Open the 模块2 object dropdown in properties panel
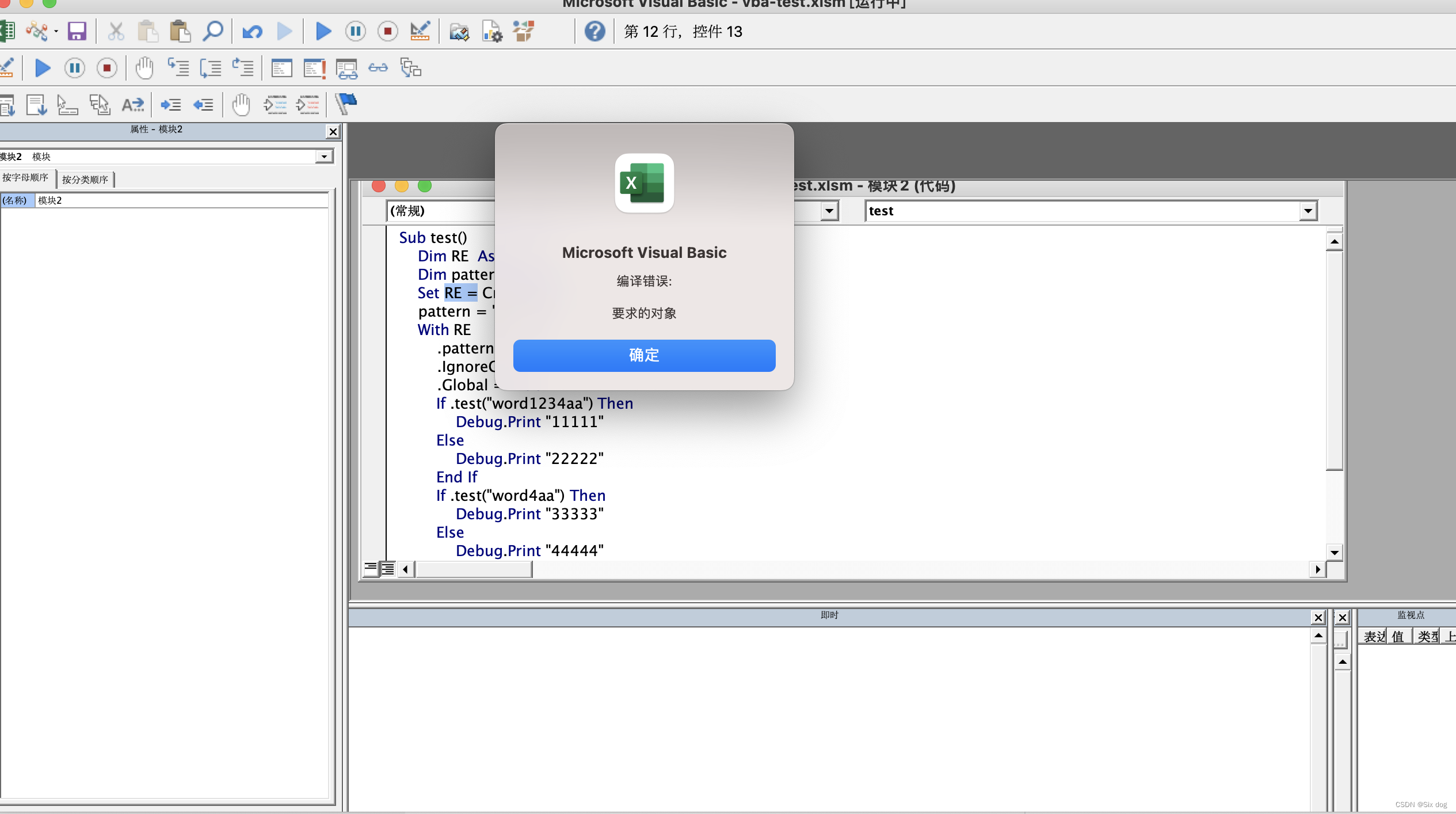The height and width of the screenshot is (814, 1456). pos(324,157)
